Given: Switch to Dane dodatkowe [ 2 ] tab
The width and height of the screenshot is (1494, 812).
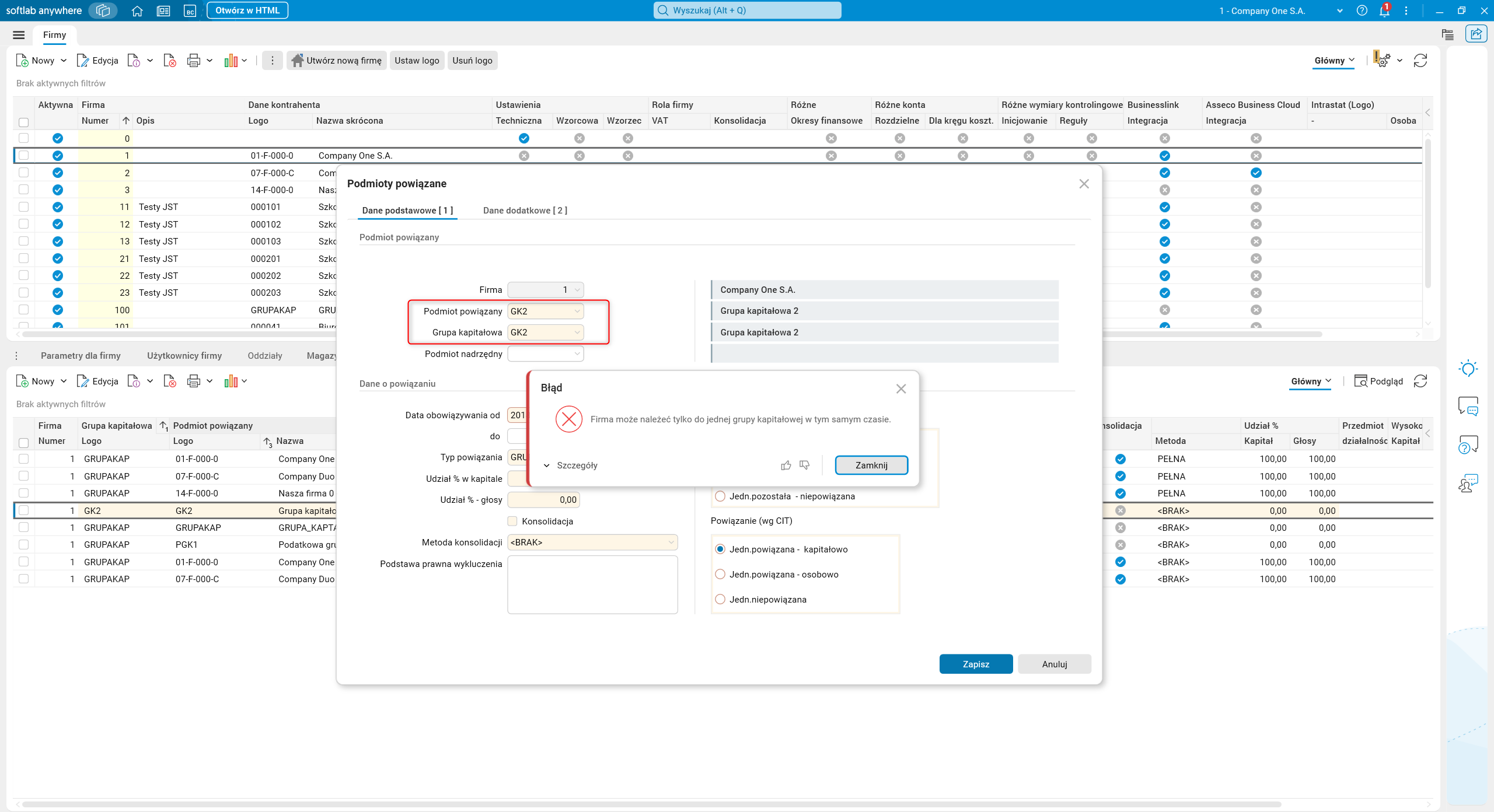Looking at the screenshot, I should (x=525, y=210).
